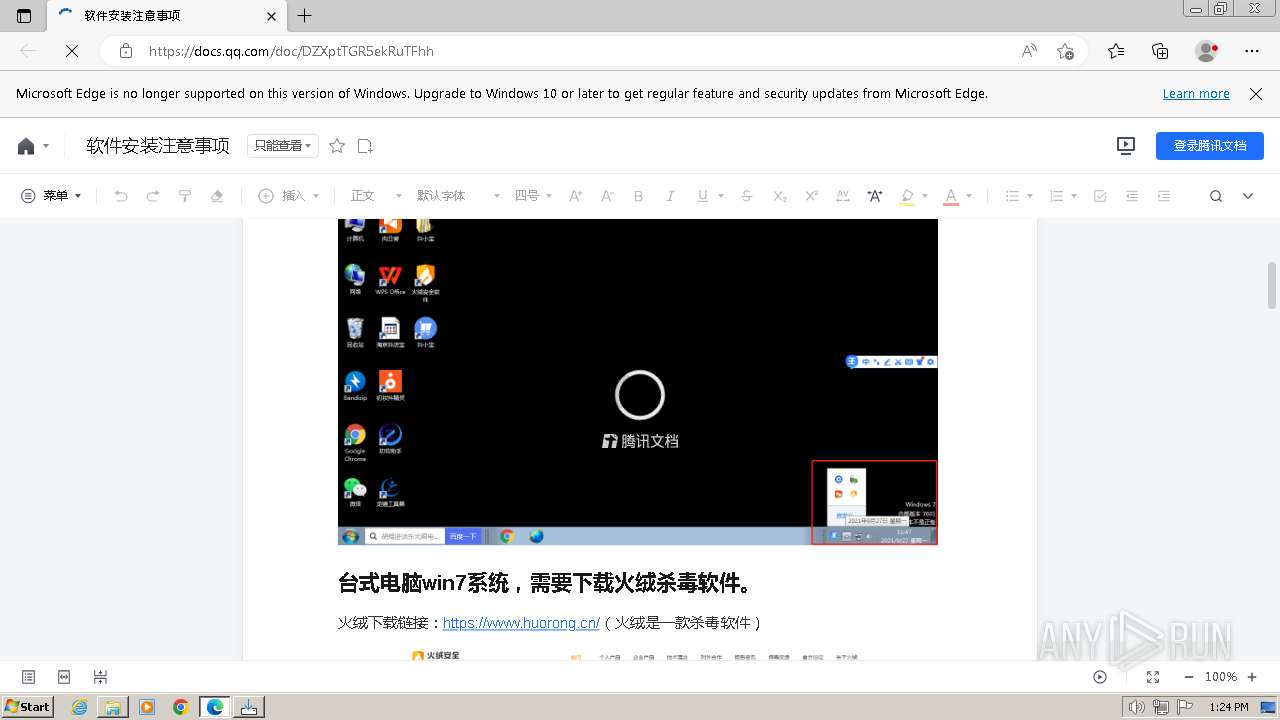Start presentation mode icon
1280x720 pixels.
1126,146
